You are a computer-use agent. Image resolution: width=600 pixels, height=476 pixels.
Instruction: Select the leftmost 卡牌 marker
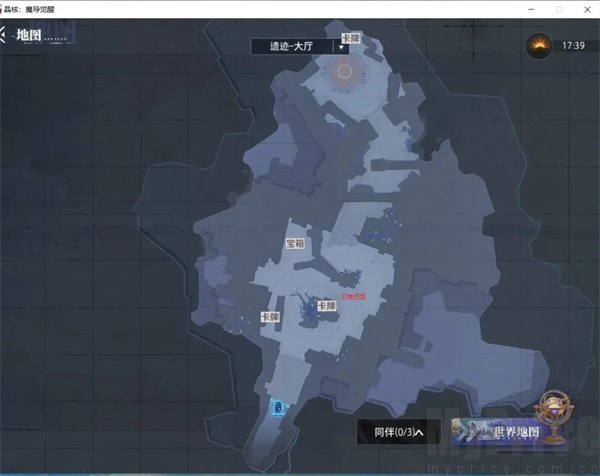pyautogui.click(x=270, y=317)
